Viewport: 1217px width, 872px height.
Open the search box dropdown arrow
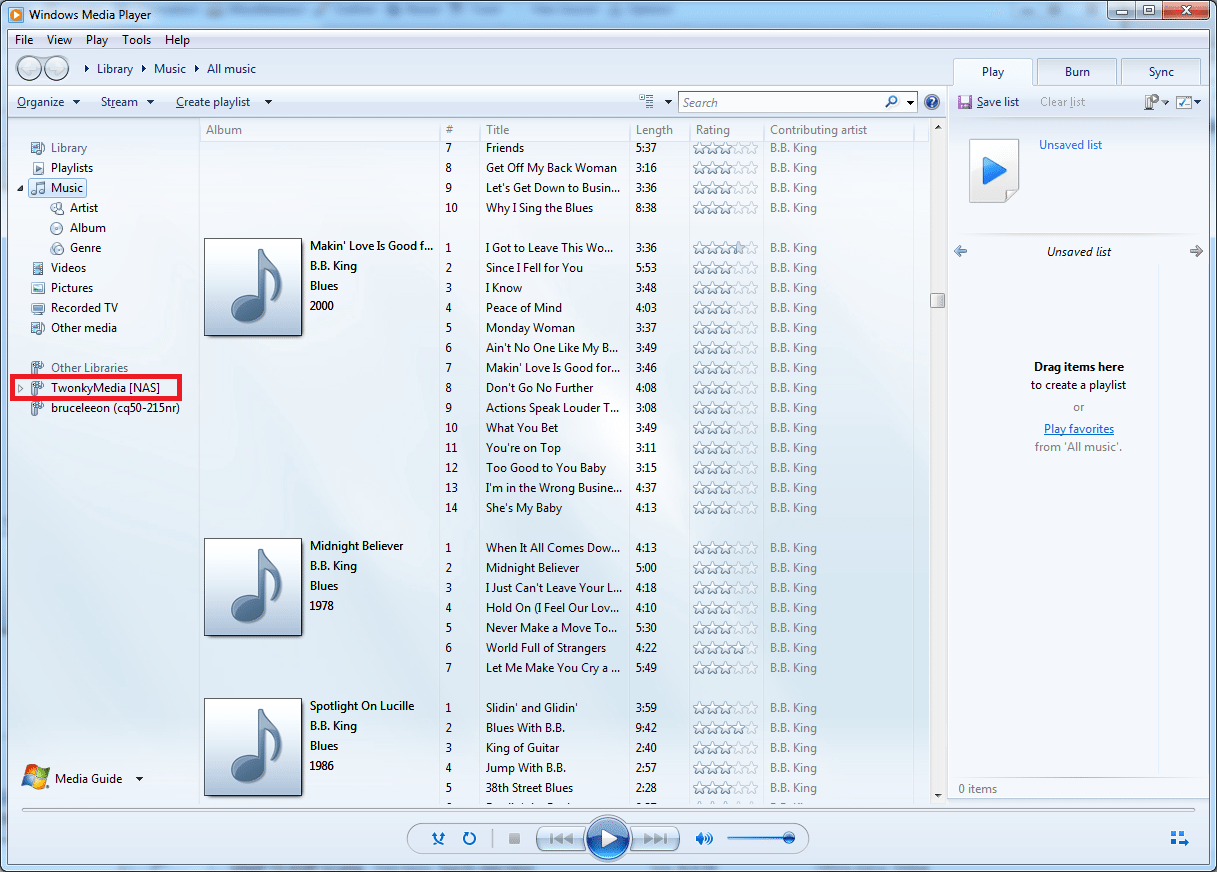910,102
